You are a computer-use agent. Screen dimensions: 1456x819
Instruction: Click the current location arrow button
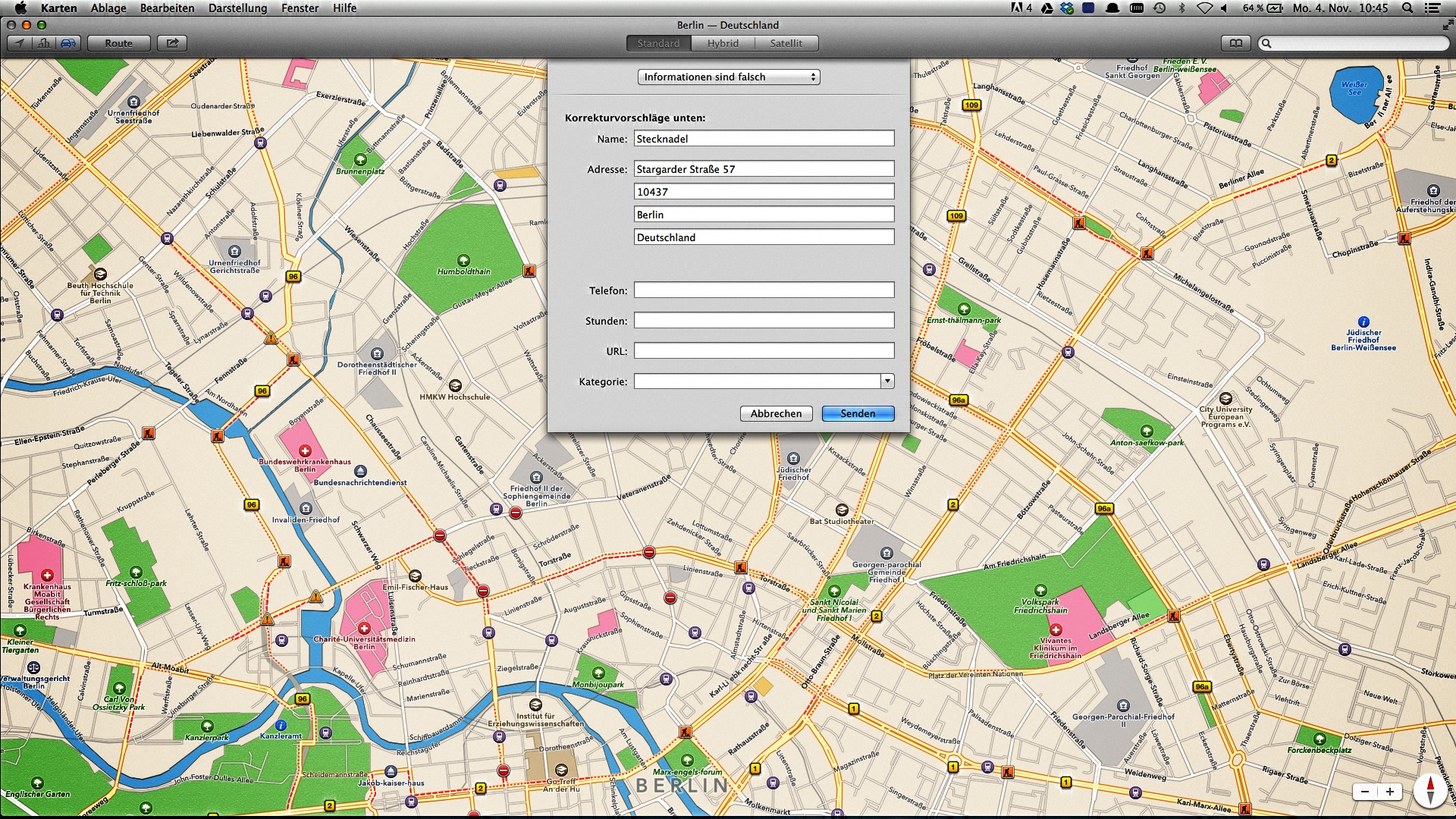[20, 43]
